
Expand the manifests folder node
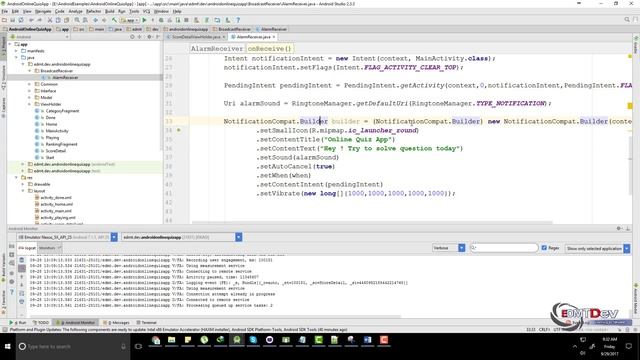pyautogui.click(x=17, y=51)
